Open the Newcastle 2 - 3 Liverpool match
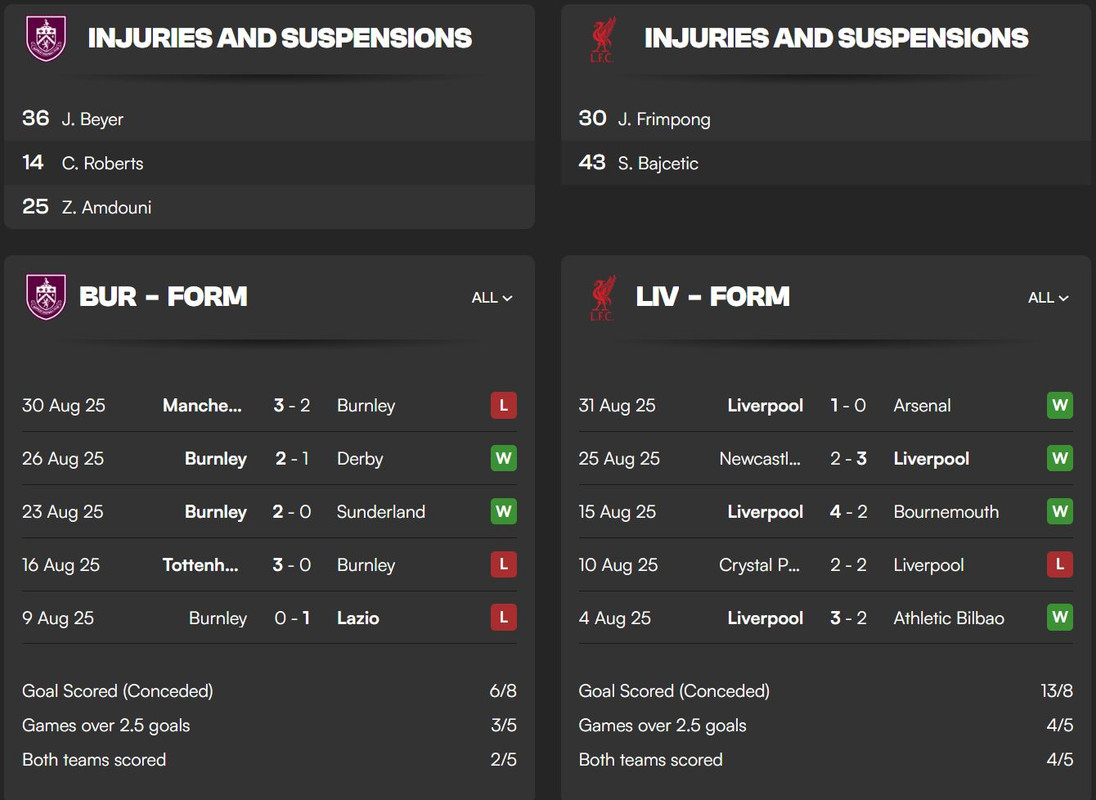The height and width of the screenshot is (800, 1096). click(x=825, y=458)
